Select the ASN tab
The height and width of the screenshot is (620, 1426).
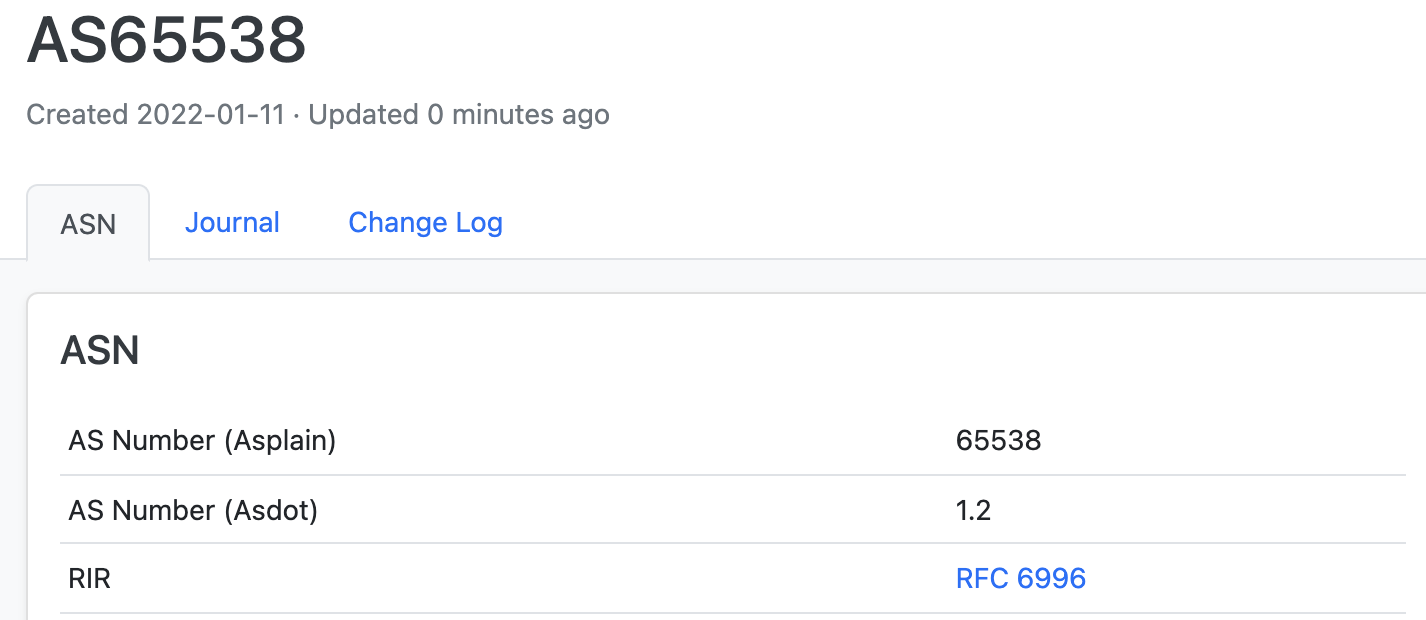coord(88,223)
